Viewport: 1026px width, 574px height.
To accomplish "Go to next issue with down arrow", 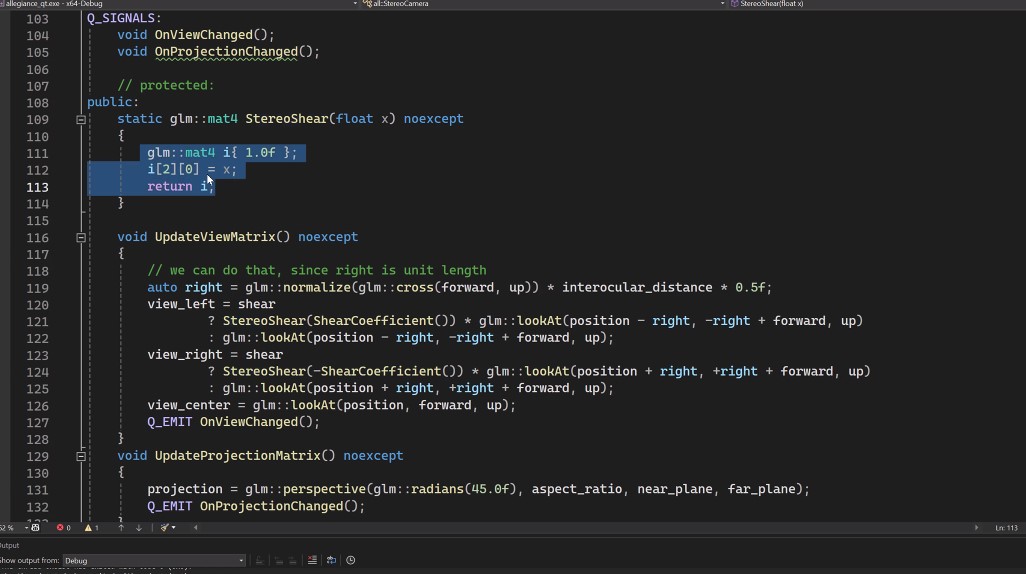I will tap(139, 527).
